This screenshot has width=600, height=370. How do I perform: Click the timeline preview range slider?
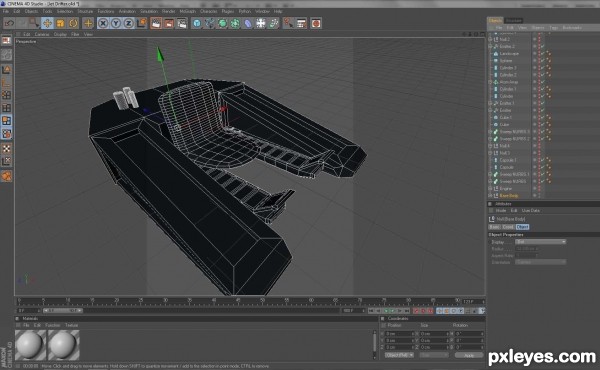[x=62, y=311]
